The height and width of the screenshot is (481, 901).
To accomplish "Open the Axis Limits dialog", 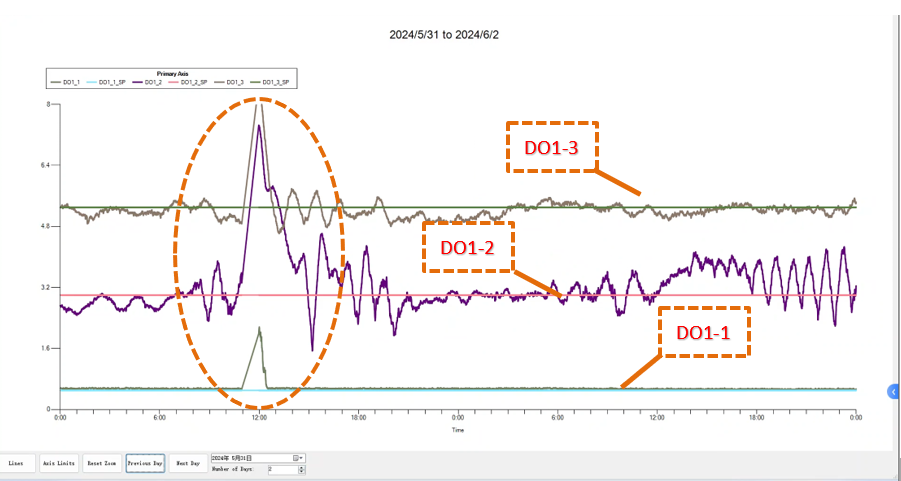I will pos(59,463).
